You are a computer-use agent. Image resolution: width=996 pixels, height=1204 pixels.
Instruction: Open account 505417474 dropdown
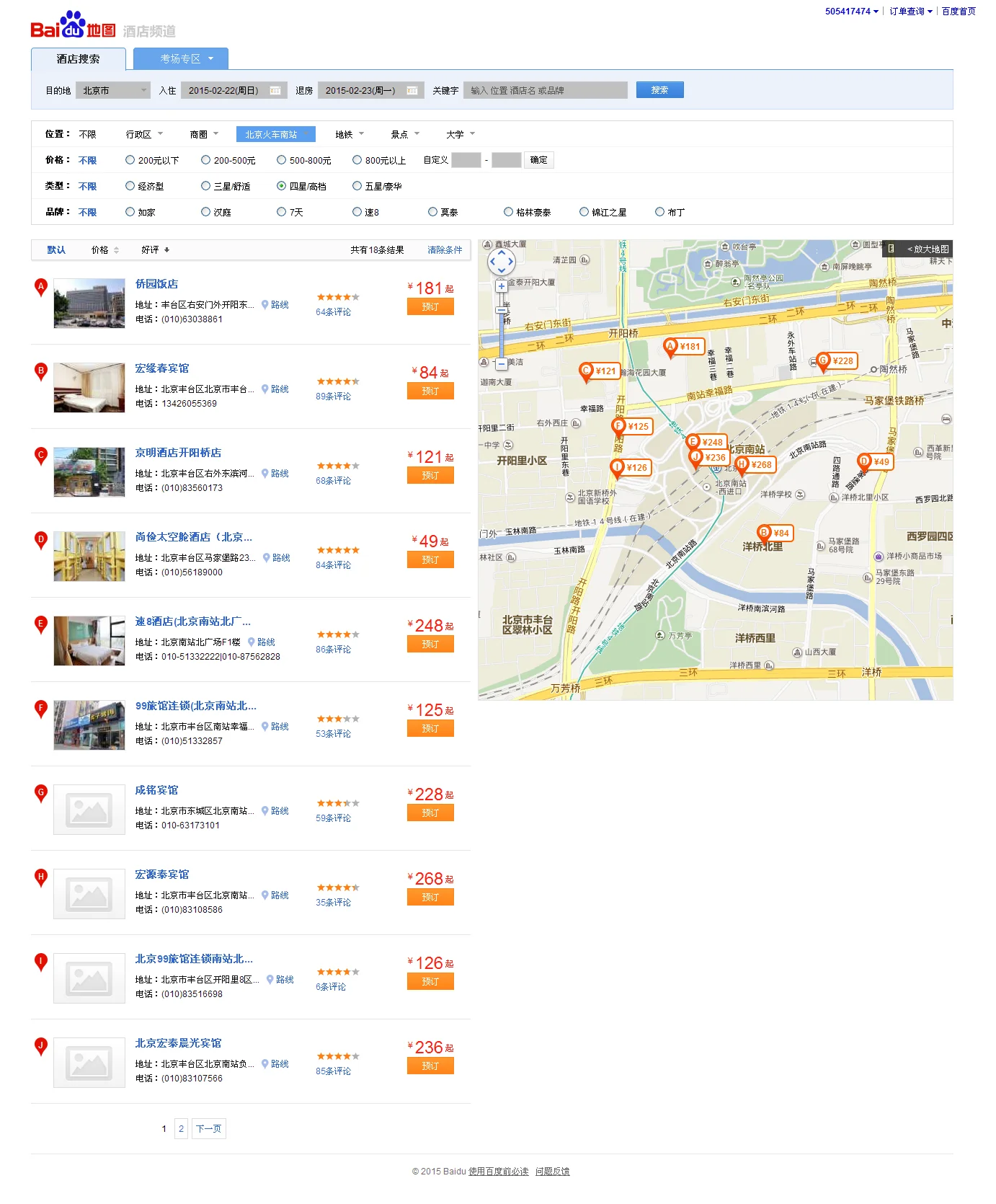852,12
